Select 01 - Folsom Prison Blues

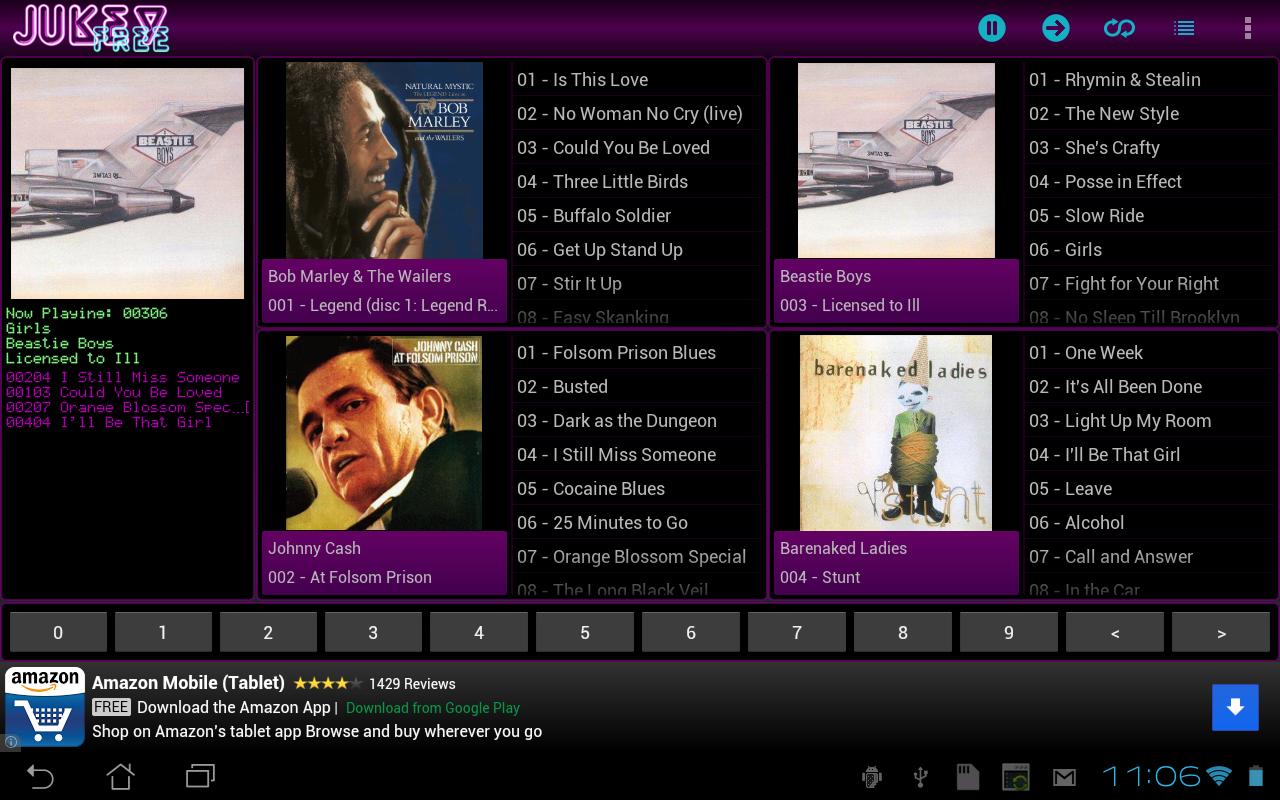click(637, 353)
